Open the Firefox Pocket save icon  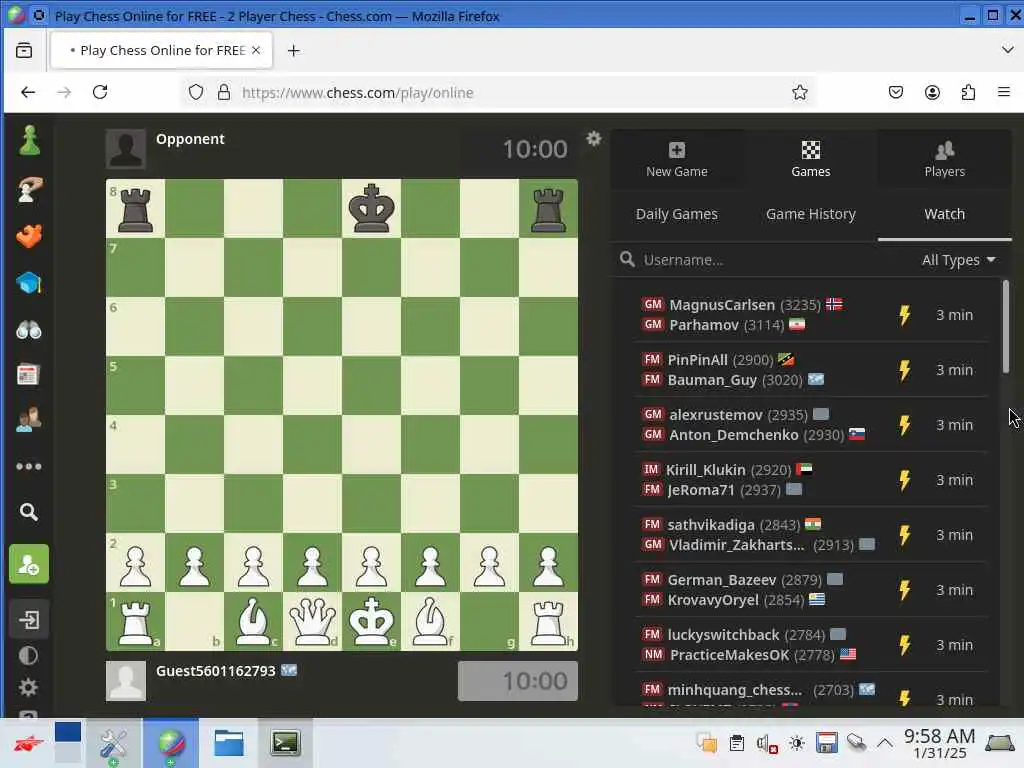pyautogui.click(x=896, y=92)
